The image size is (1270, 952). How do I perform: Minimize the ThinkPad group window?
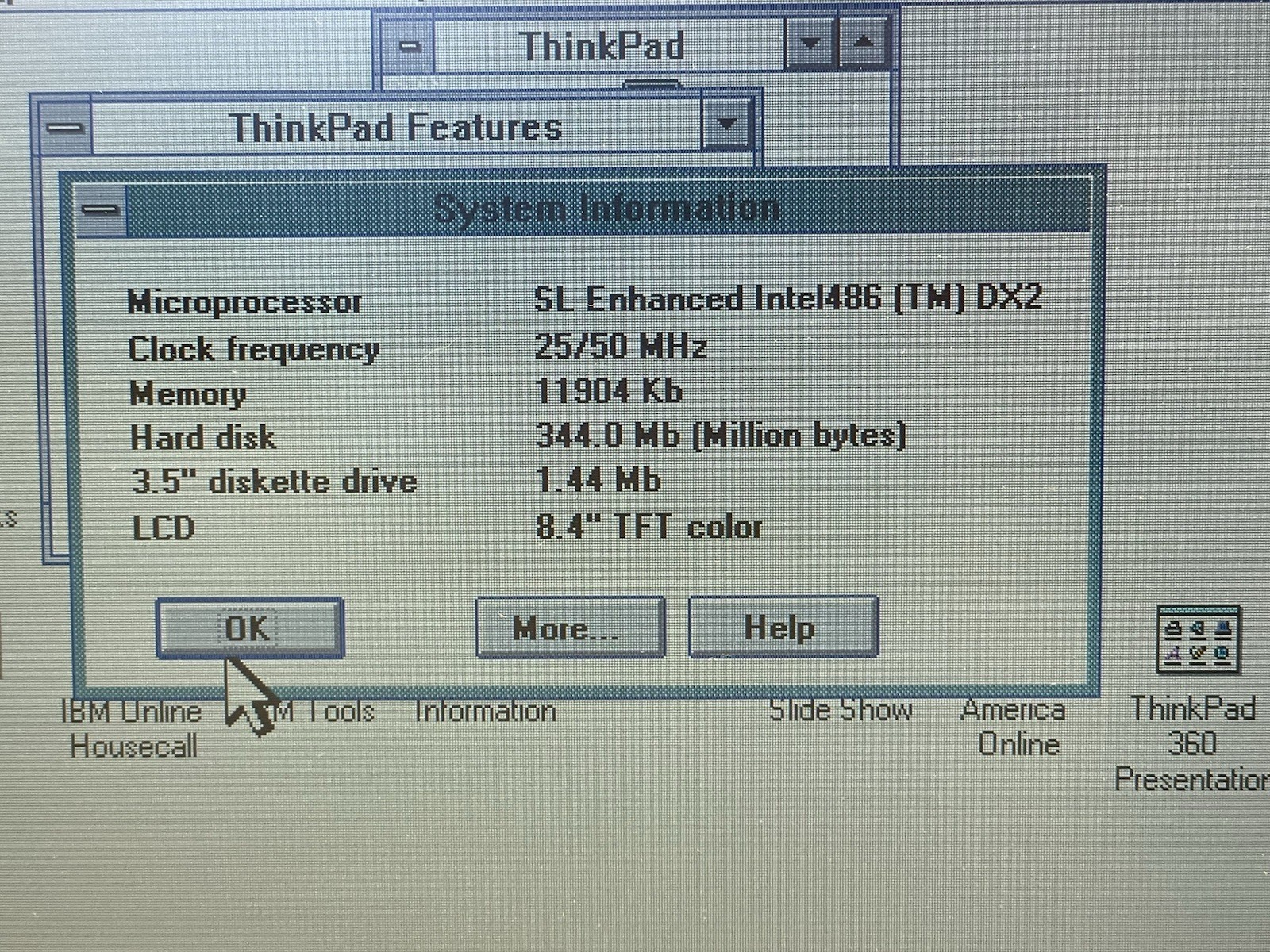[810, 43]
